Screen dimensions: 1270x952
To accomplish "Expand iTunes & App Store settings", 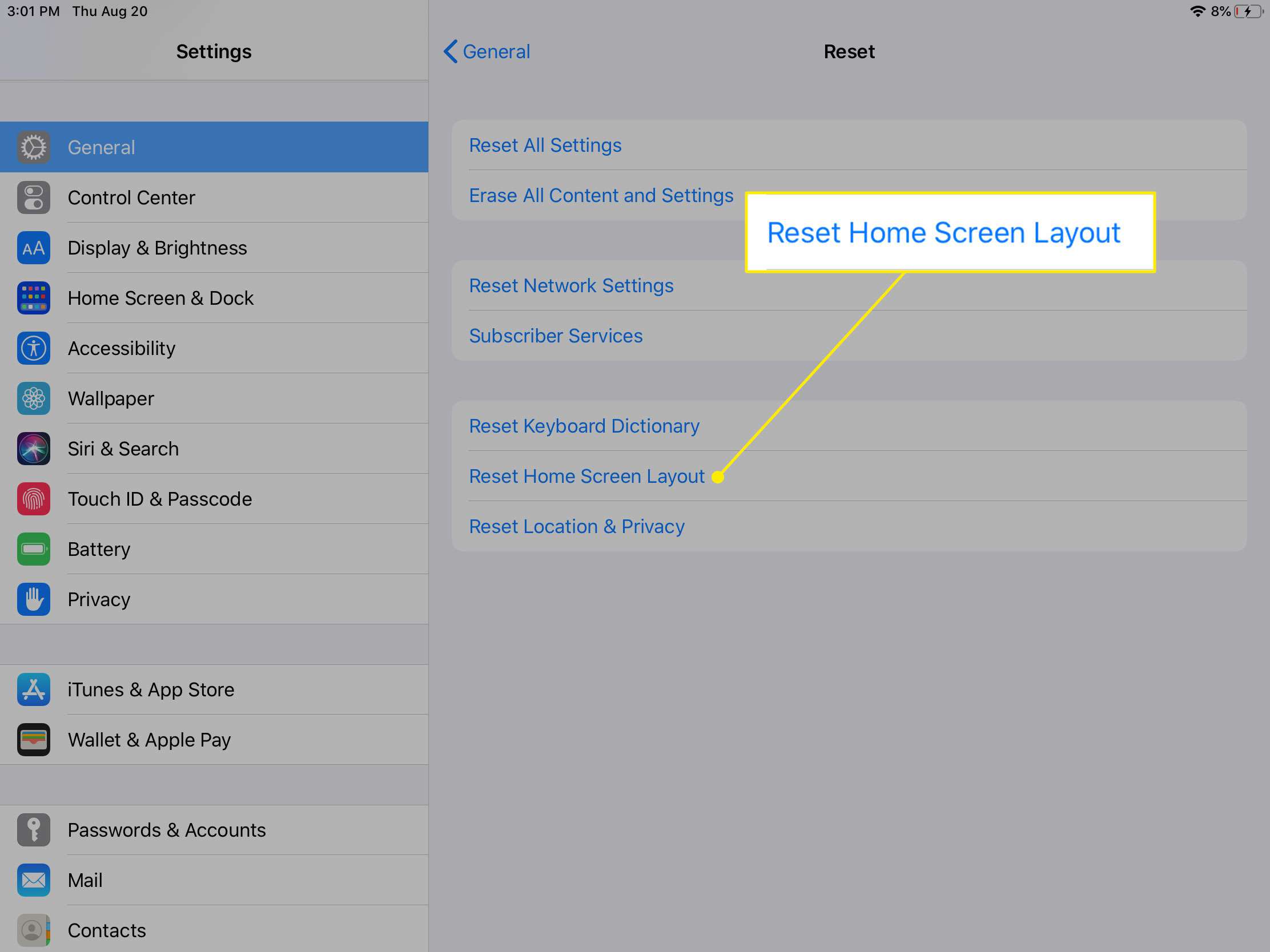I will click(x=214, y=688).
